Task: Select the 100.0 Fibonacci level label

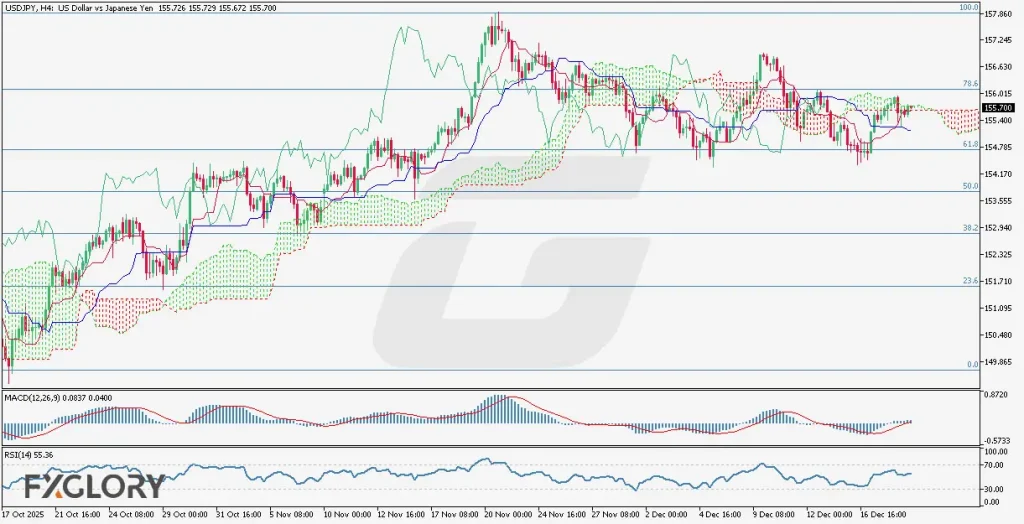Action: click(x=968, y=7)
